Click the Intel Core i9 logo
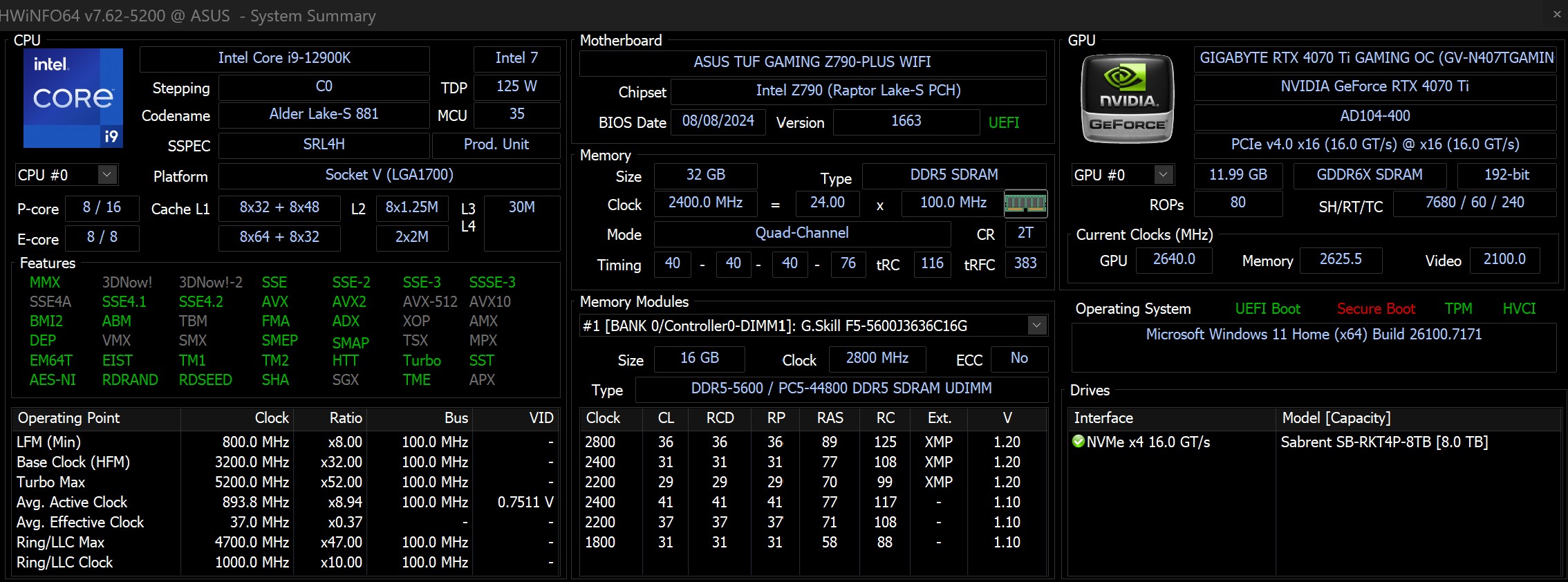Viewport: 1568px width, 582px height. point(73,97)
